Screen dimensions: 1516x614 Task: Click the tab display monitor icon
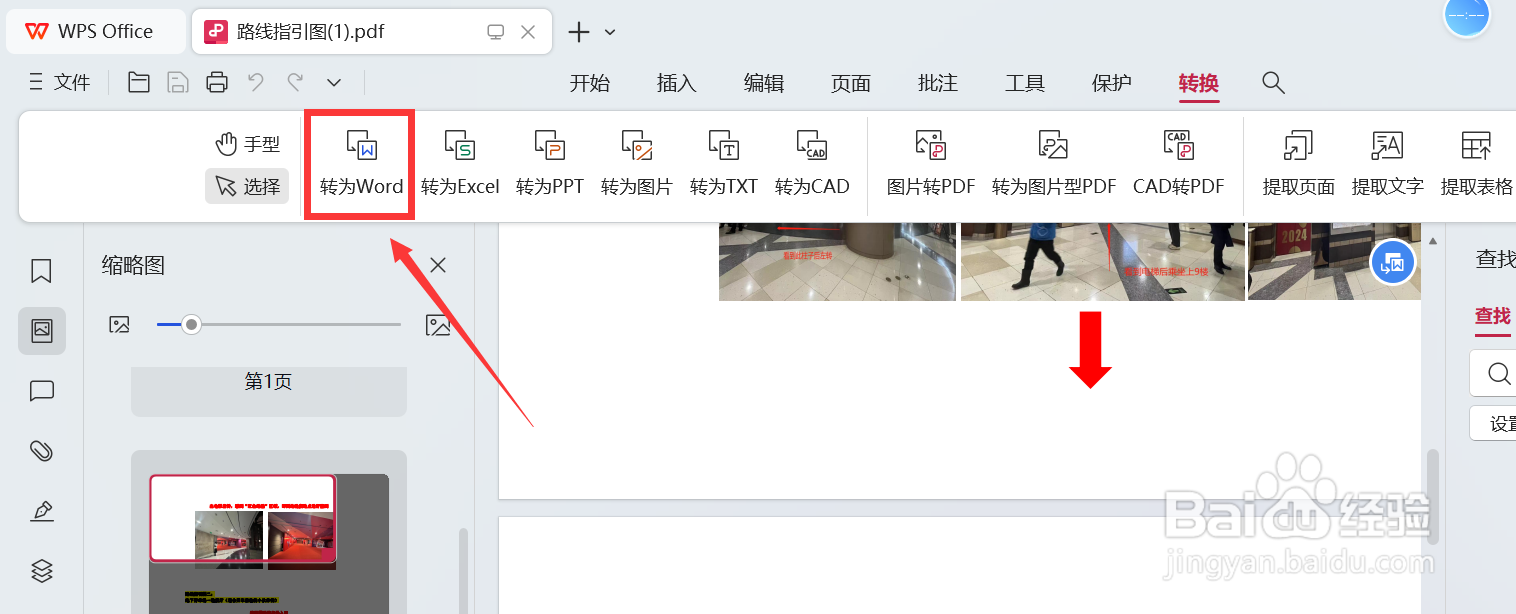click(x=495, y=32)
